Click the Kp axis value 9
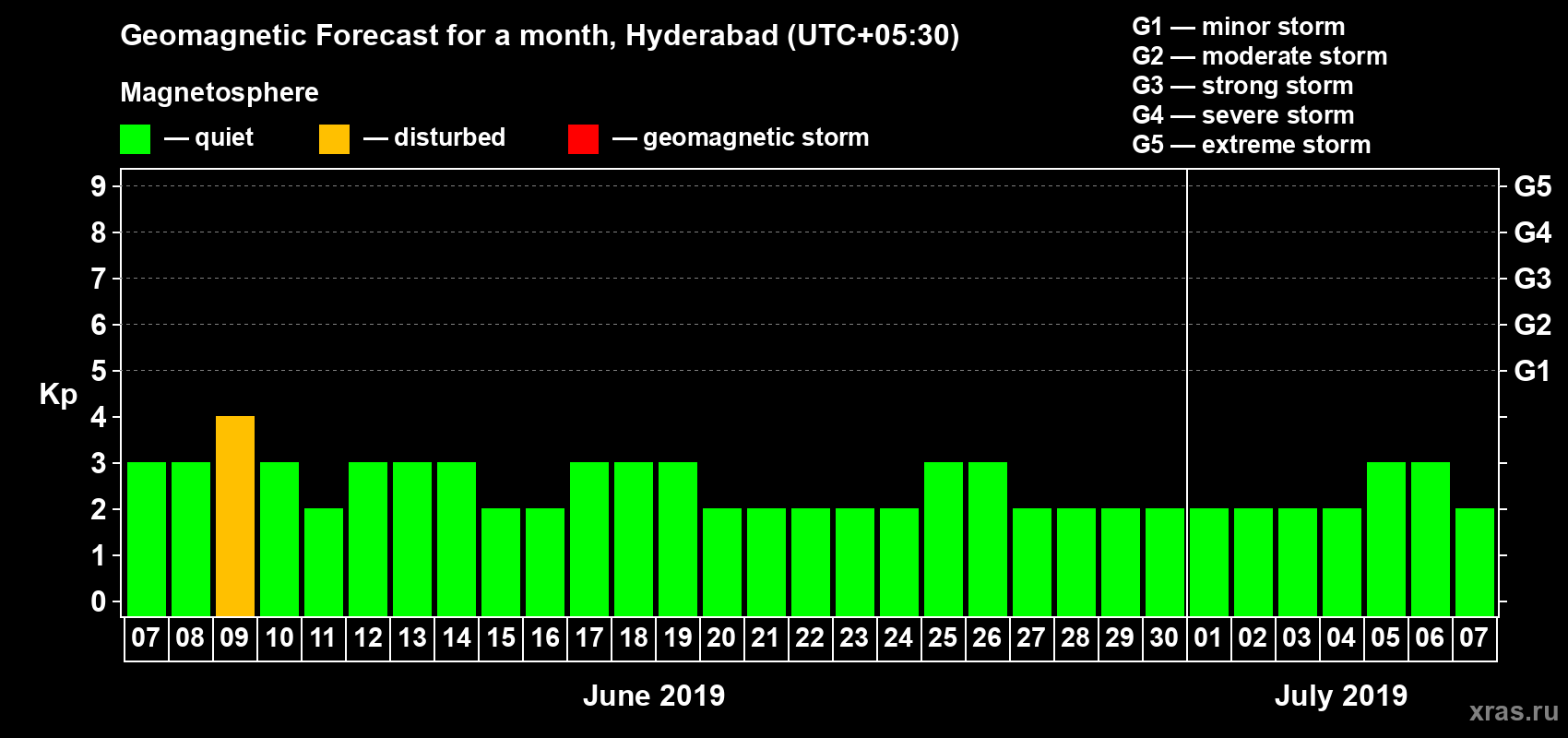 click(x=99, y=186)
